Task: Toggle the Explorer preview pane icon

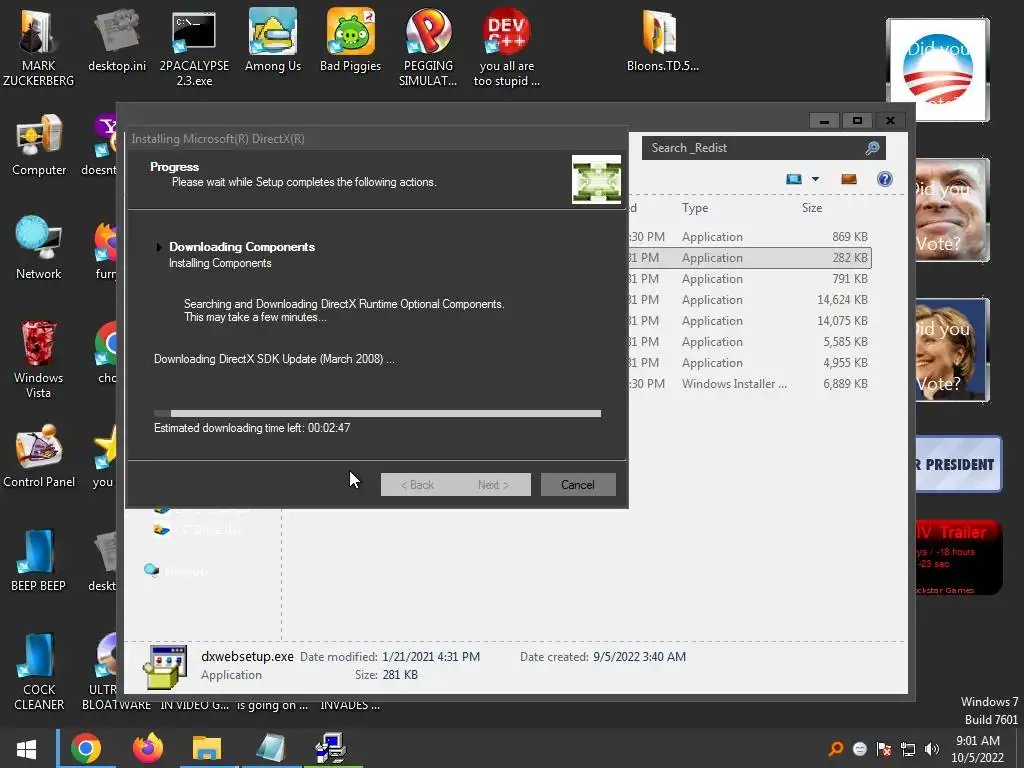Action: click(x=848, y=179)
